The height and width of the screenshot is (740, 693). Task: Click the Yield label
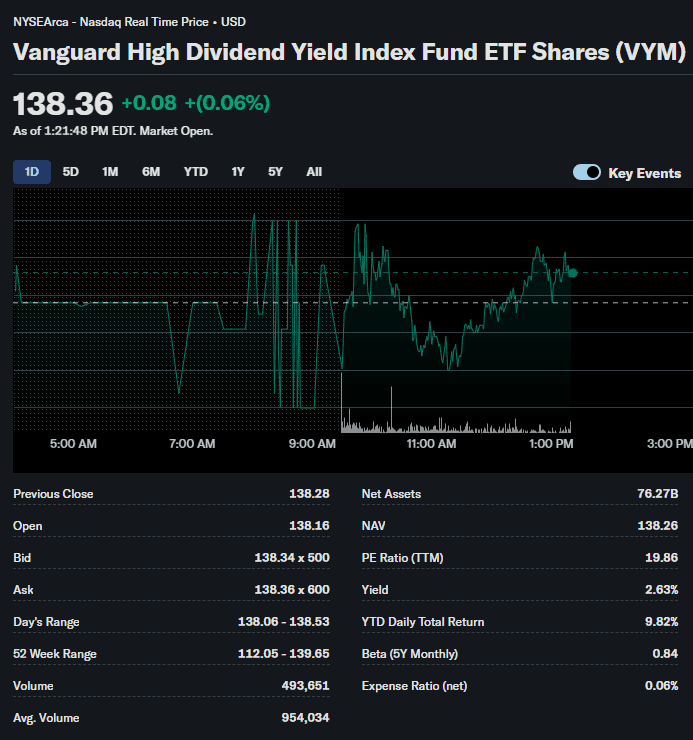[x=375, y=590]
